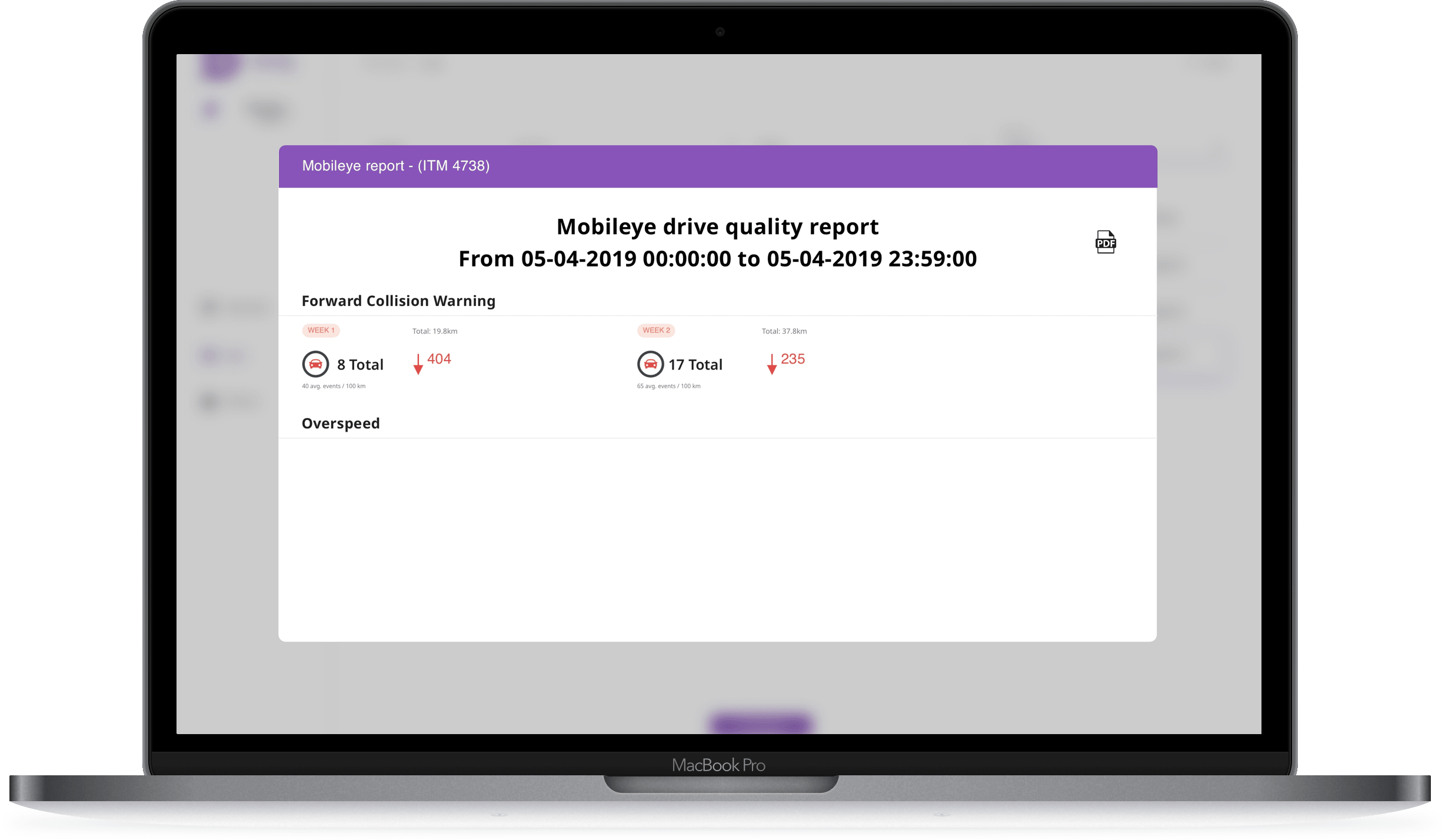Download the report as PDF
1445x840 pixels.
(1105, 242)
